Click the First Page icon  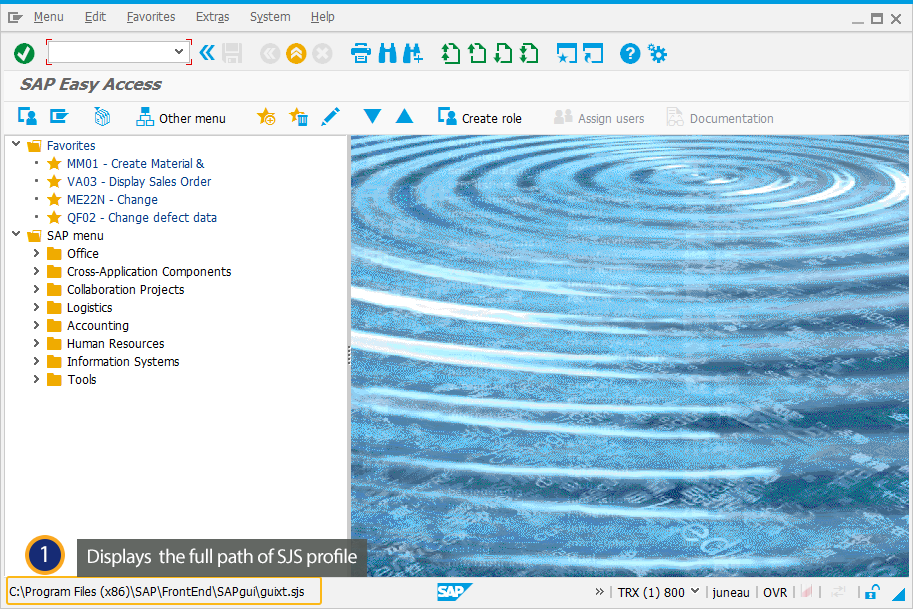click(x=450, y=54)
